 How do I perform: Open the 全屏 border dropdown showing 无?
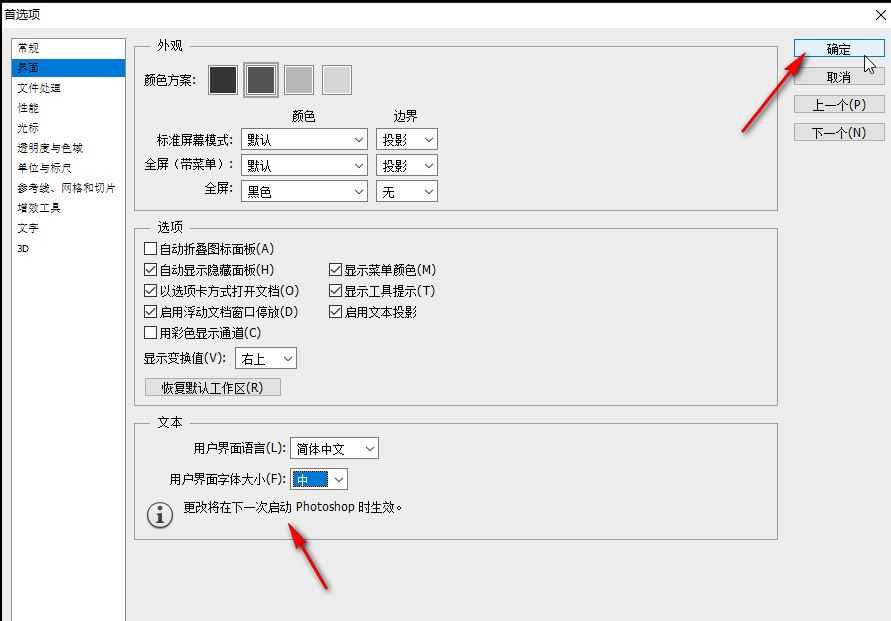pyautogui.click(x=407, y=191)
